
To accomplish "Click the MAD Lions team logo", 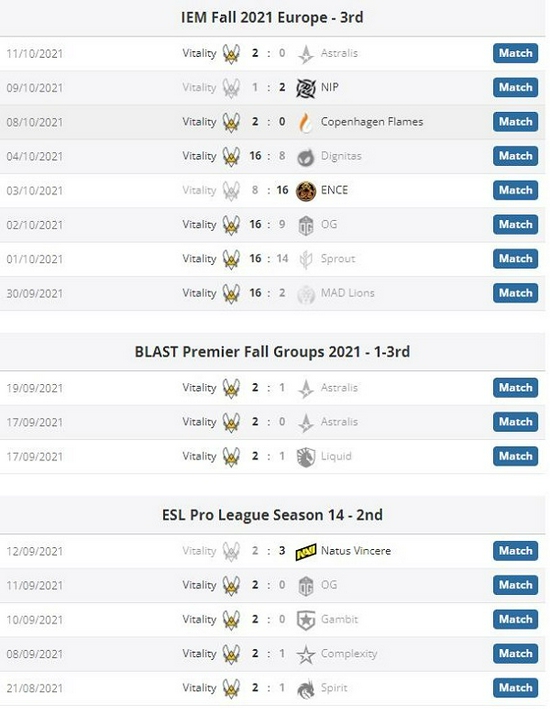I will coord(306,294).
